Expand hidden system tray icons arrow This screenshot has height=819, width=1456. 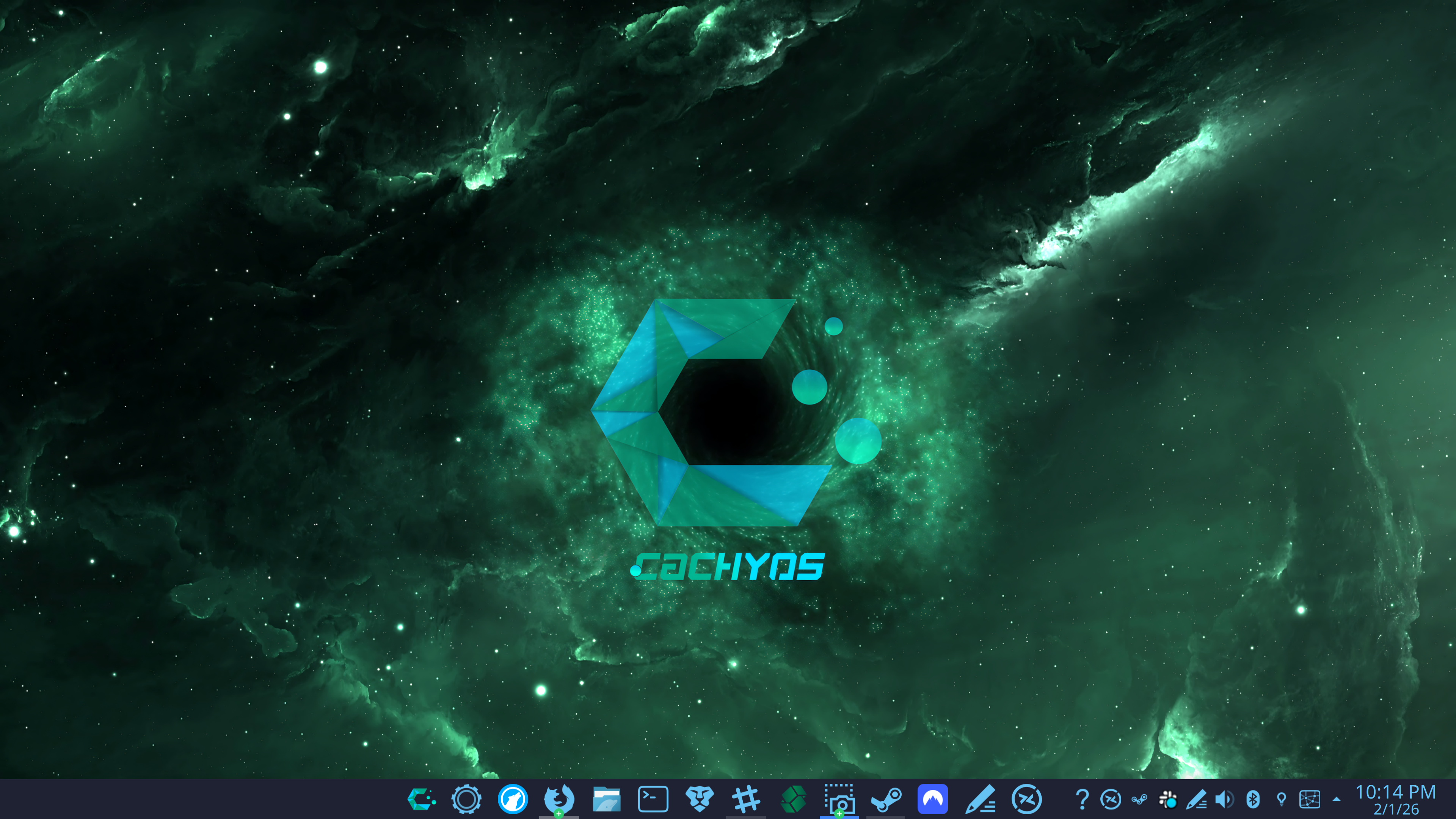[1336, 800]
